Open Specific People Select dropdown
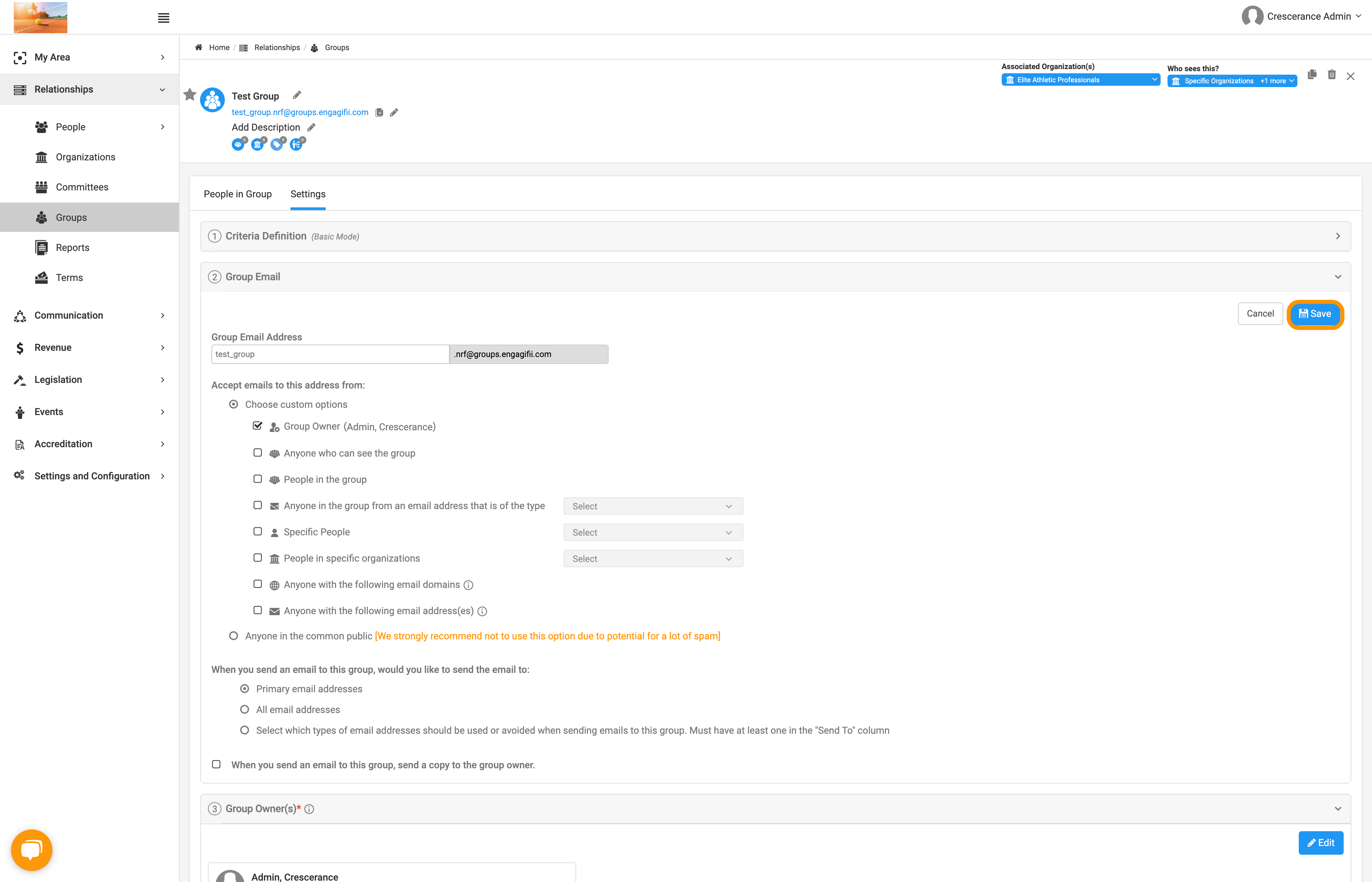 coord(653,533)
